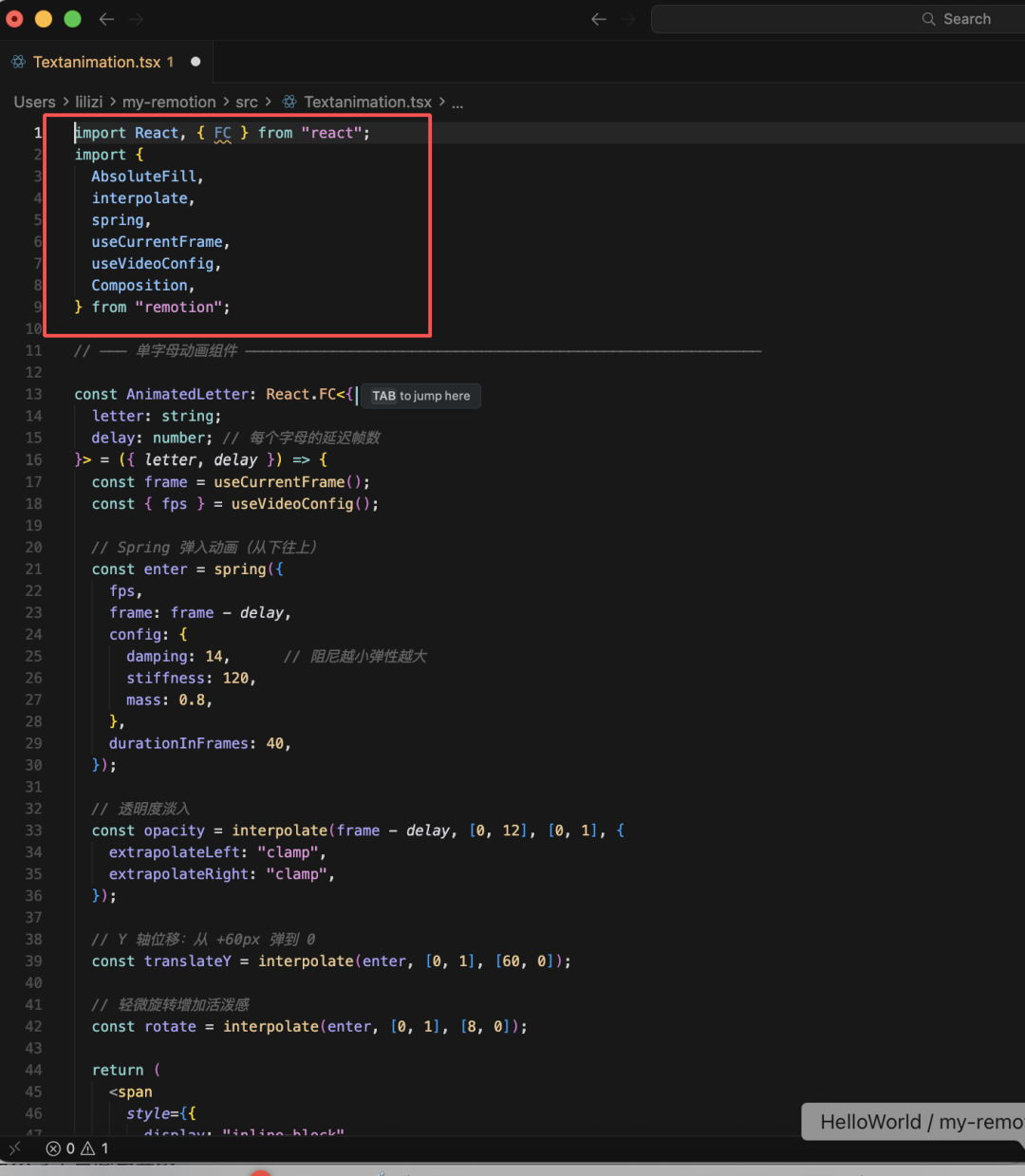The height and width of the screenshot is (1176, 1025).
Task: Click the unsaved dot on Textanimation.tsx tab
Action: click(x=196, y=62)
